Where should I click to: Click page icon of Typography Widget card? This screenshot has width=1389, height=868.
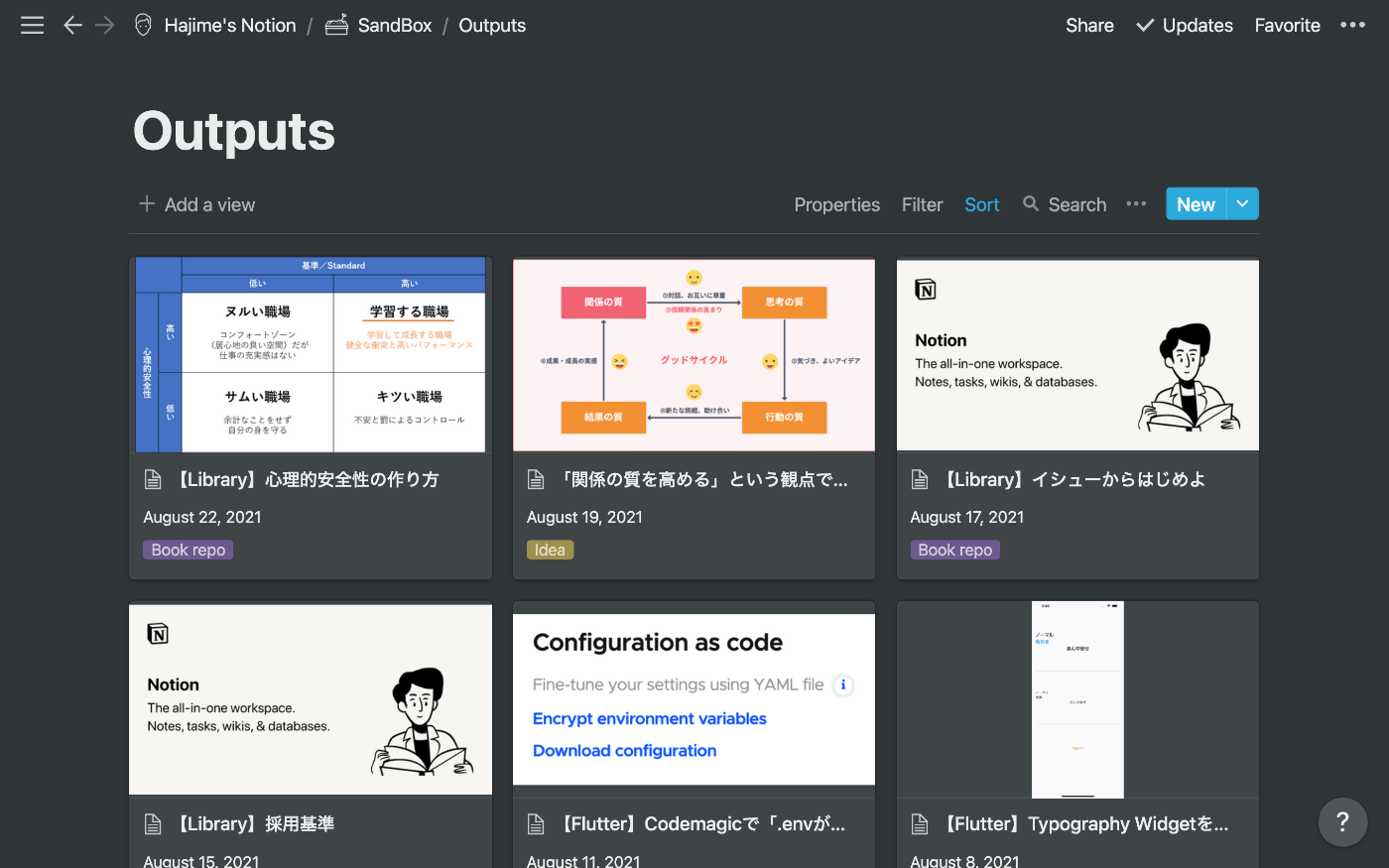[920, 824]
